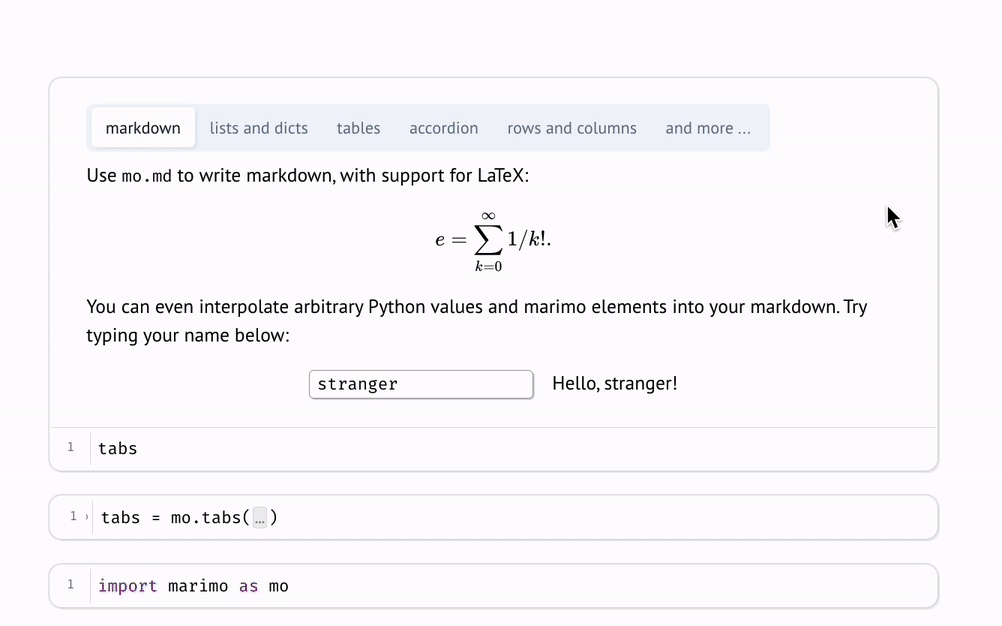Image resolution: width=1002 pixels, height=626 pixels.
Task: Click the name input containing 'stranger'
Action: [420, 384]
